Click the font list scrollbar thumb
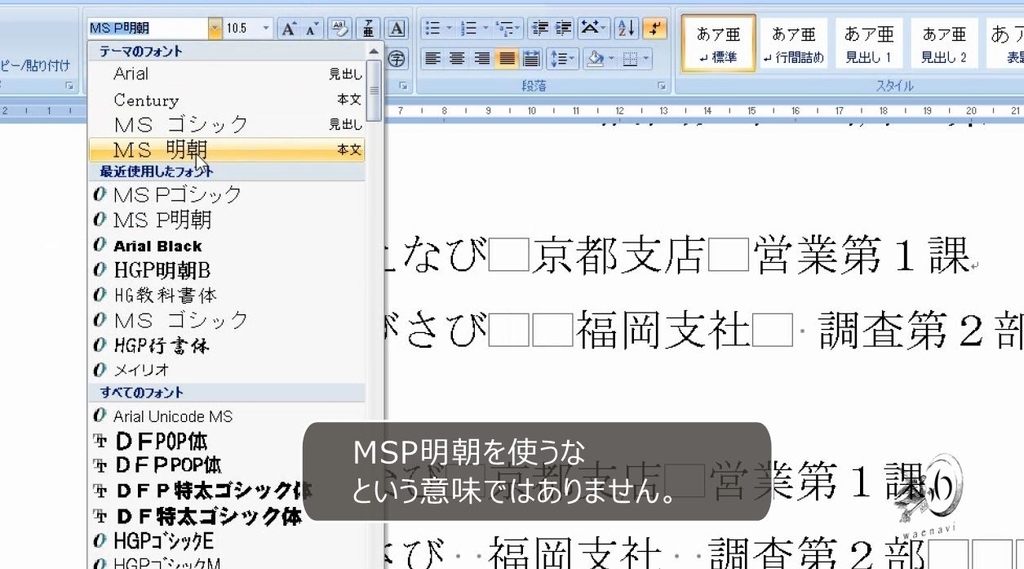The height and width of the screenshot is (569, 1024). point(374,91)
